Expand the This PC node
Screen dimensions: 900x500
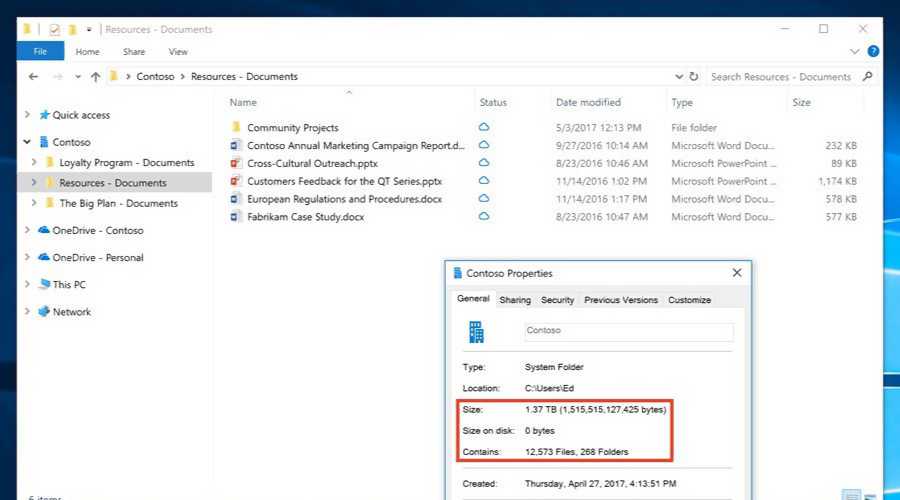[27, 284]
